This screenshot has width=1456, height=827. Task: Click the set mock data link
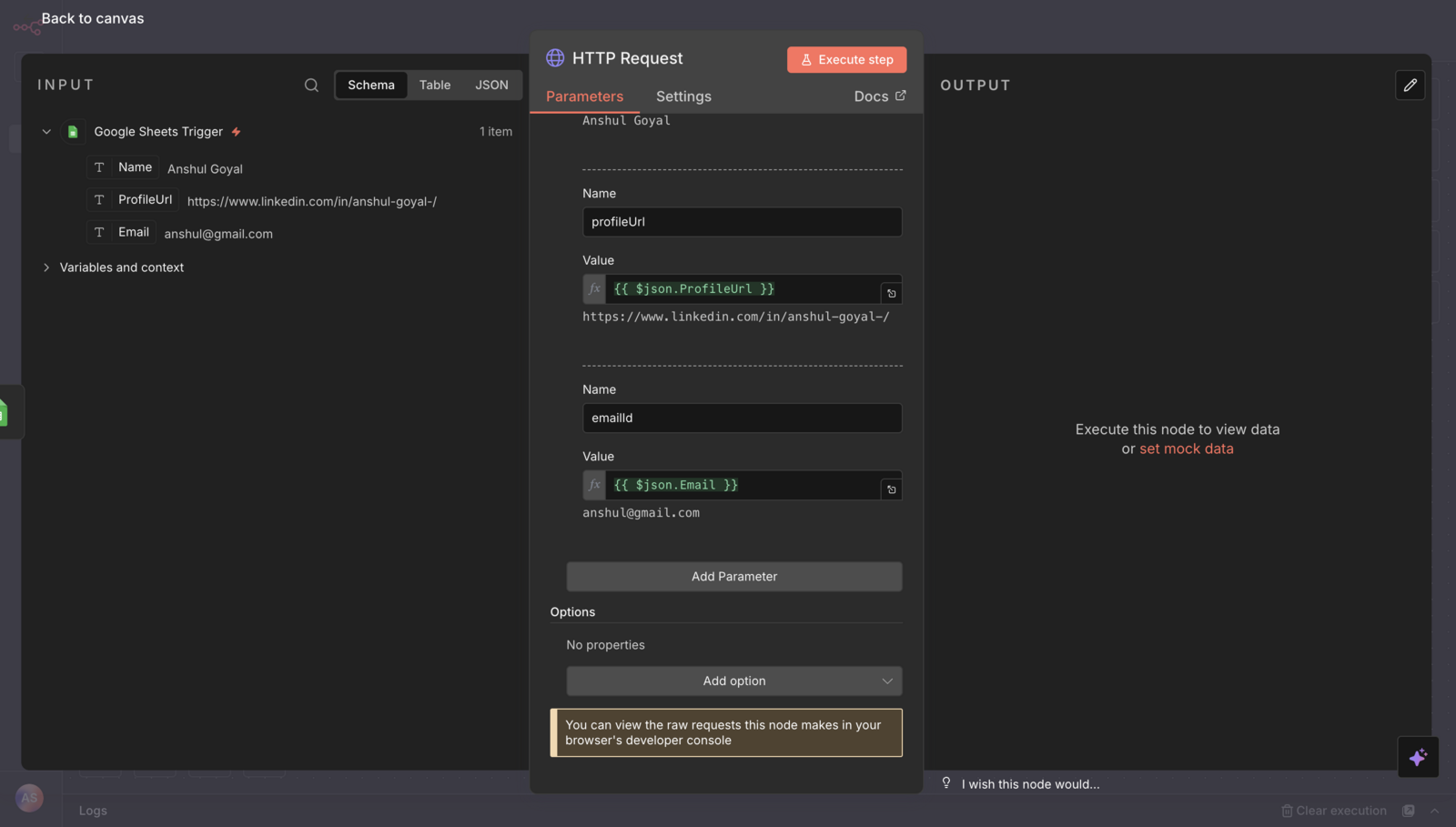pyautogui.click(x=1186, y=449)
